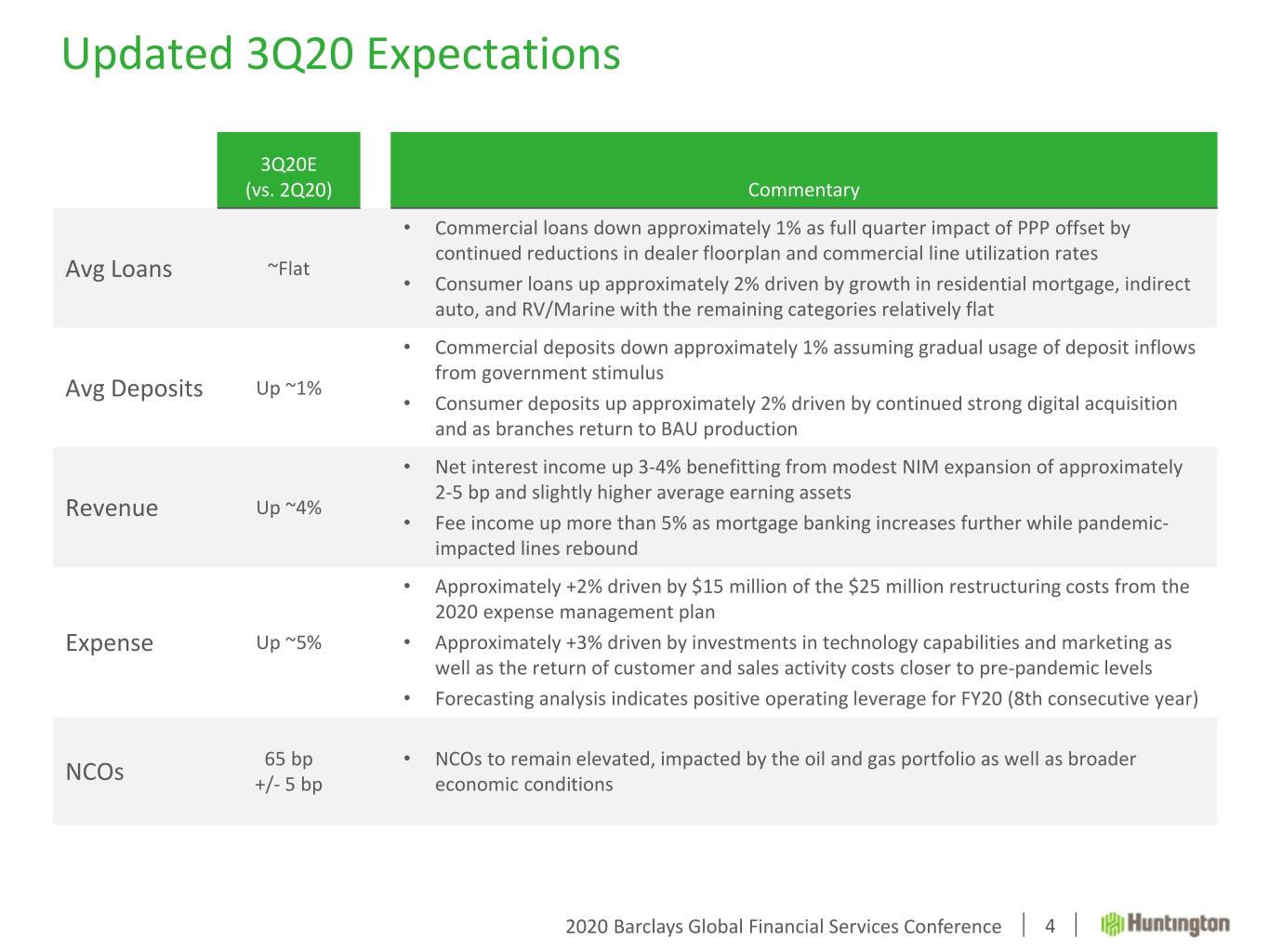Select the Revenue row label
The height and width of the screenshot is (952, 1269).
coord(112,508)
